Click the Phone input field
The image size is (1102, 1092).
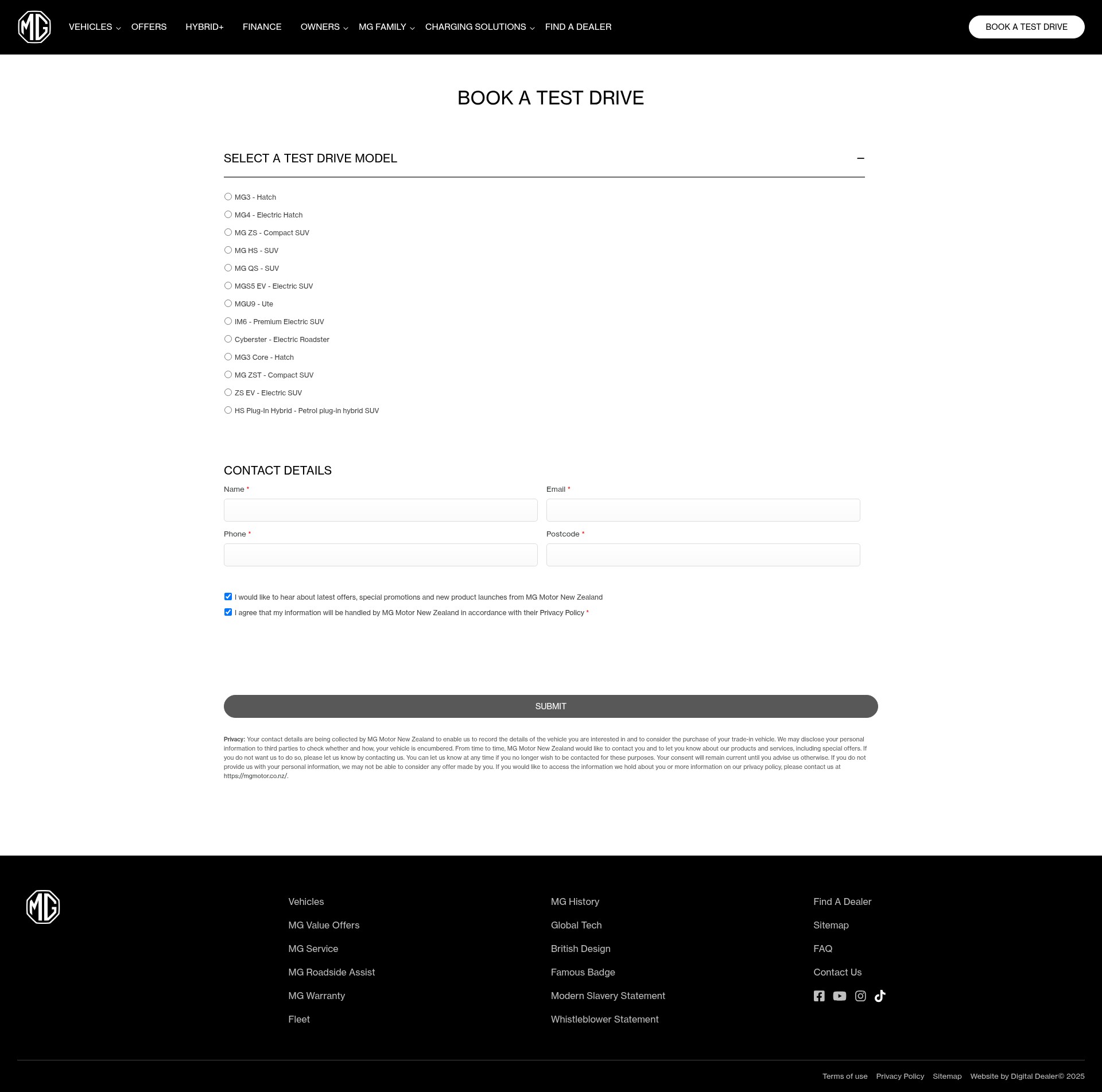[x=381, y=555]
